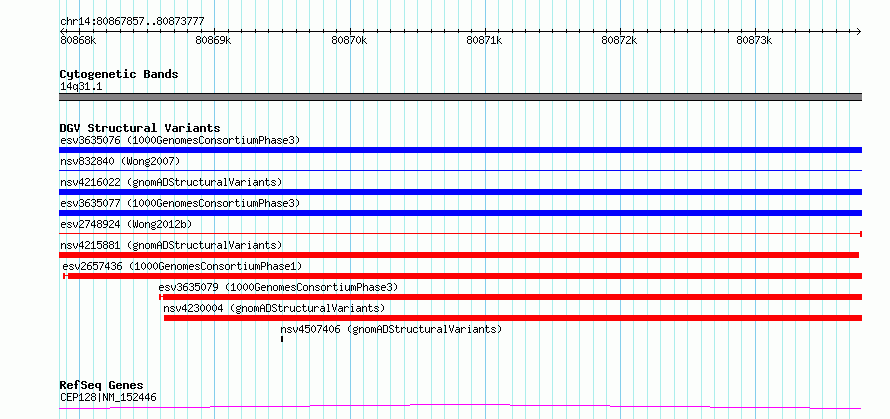The image size is (890, 419).
Task: Click the blue bar for nsv4216022
Action: pos(460,192)
